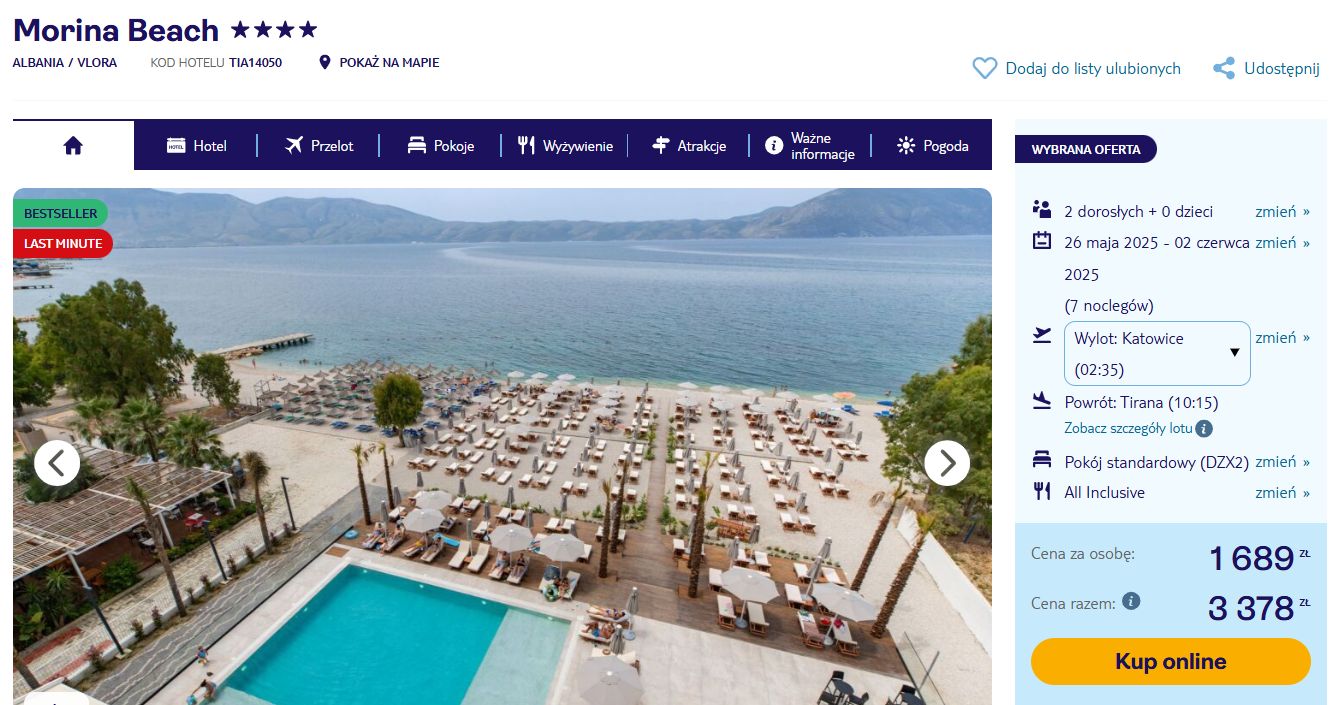Click the info icon beside Cena razem
1338x705 pixels.
[x=1131, y=602]
